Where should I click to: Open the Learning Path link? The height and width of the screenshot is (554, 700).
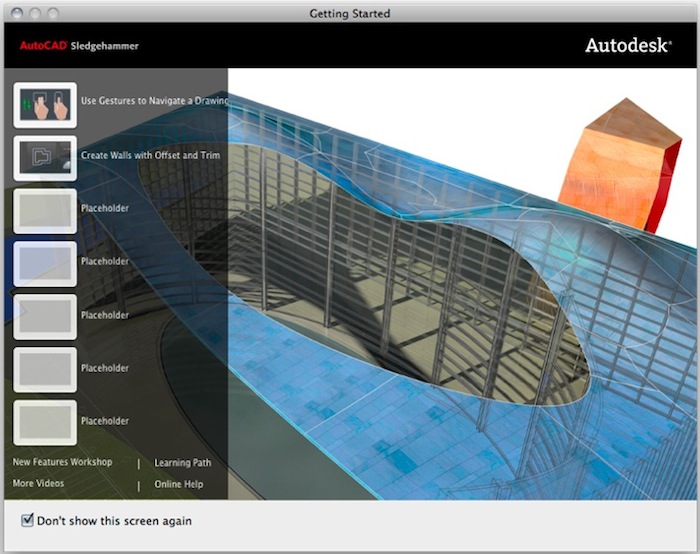click(183, 463)
